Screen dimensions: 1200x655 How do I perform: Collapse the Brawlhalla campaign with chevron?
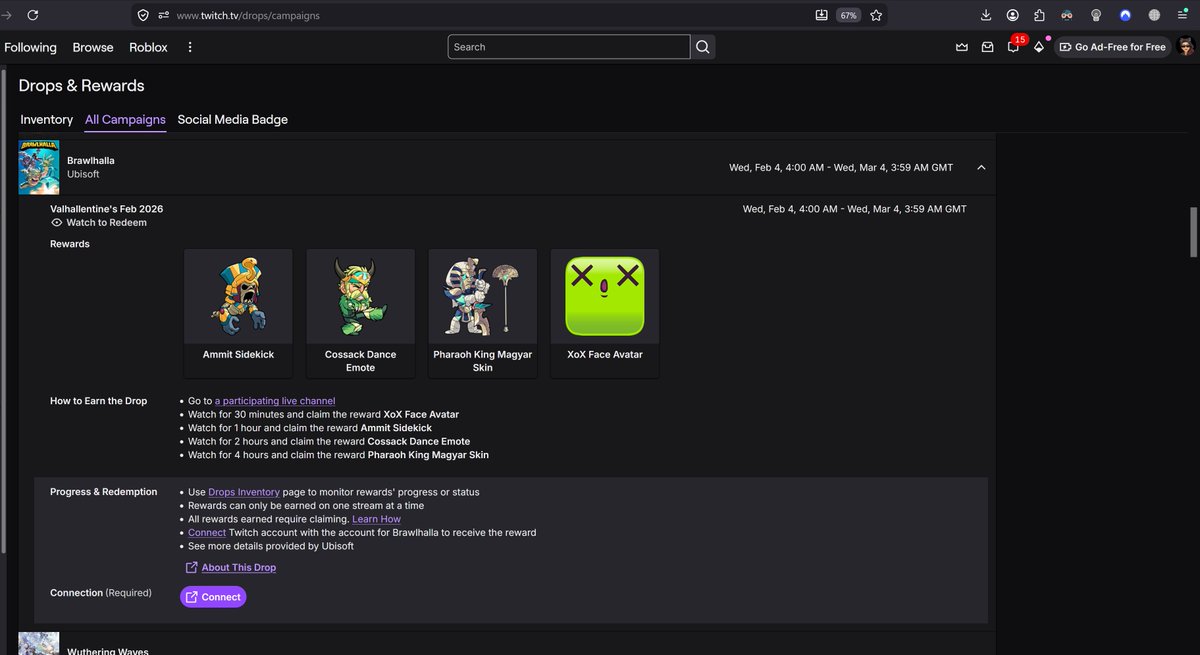pyautogui.click(x=981, y=167)
